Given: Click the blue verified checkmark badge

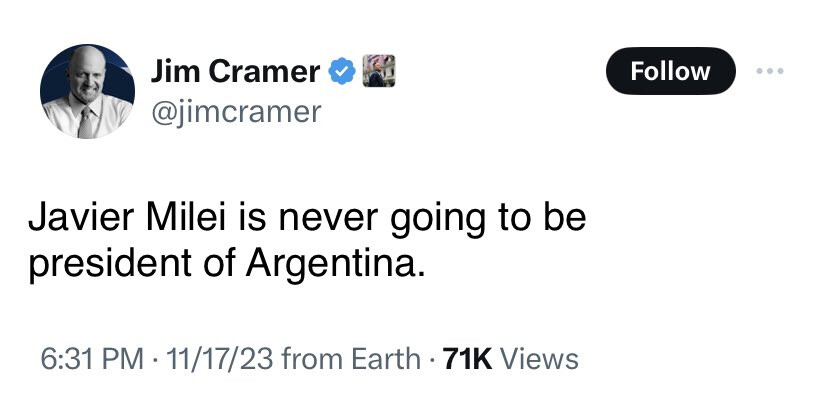Looking at the screenshot, I should [342, 71].
